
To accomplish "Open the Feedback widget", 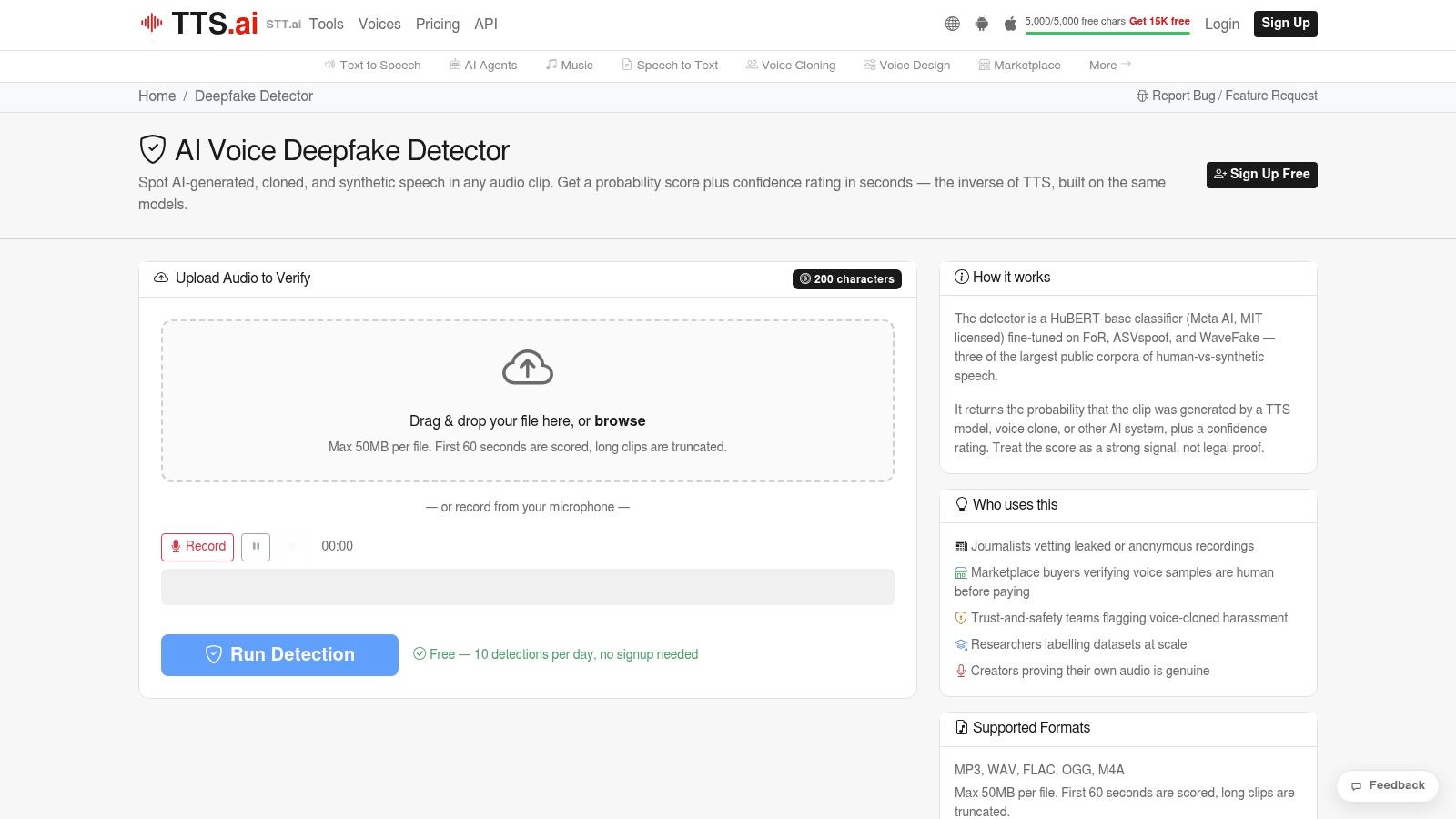I will (x=1388, y=785).
